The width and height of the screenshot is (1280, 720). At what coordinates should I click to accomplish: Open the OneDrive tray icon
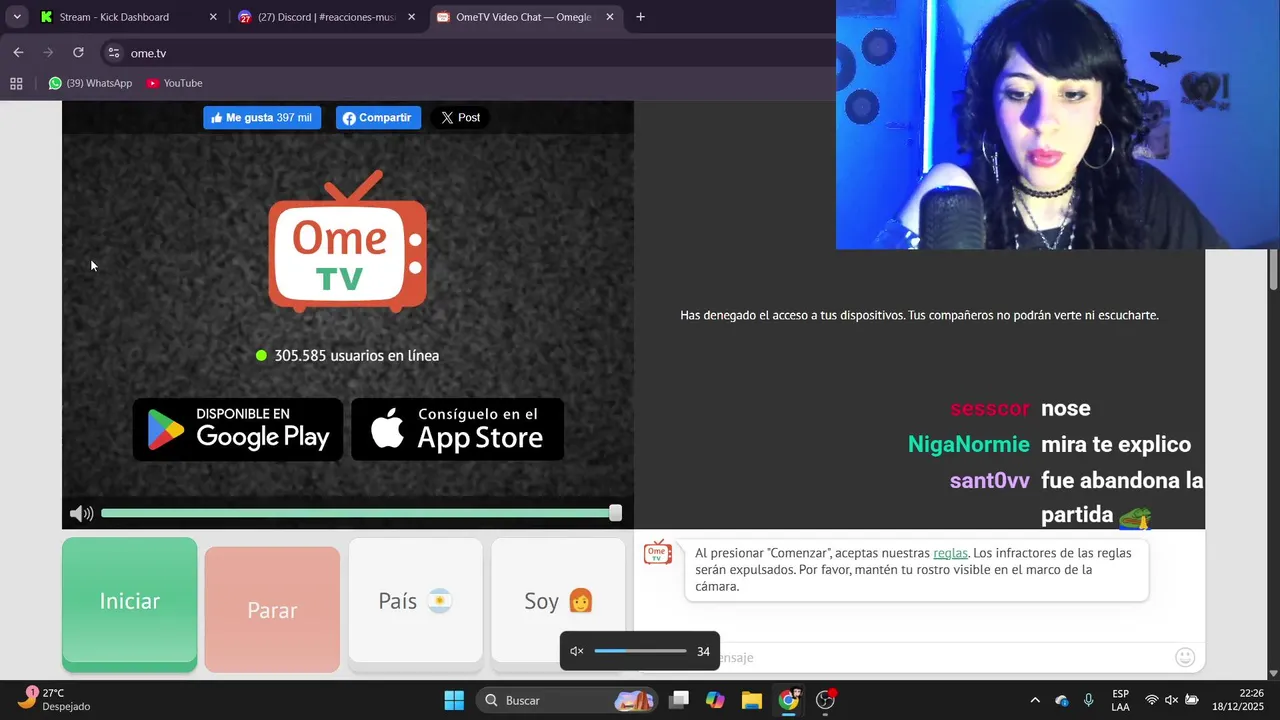[1062, 700]
